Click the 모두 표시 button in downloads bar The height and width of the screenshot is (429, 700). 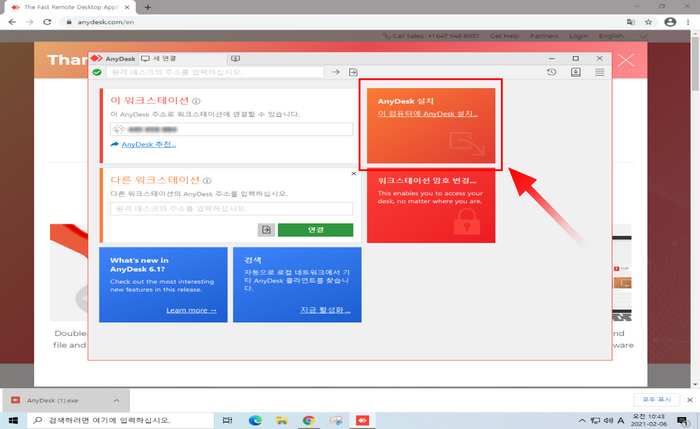(x=656, y=400)
